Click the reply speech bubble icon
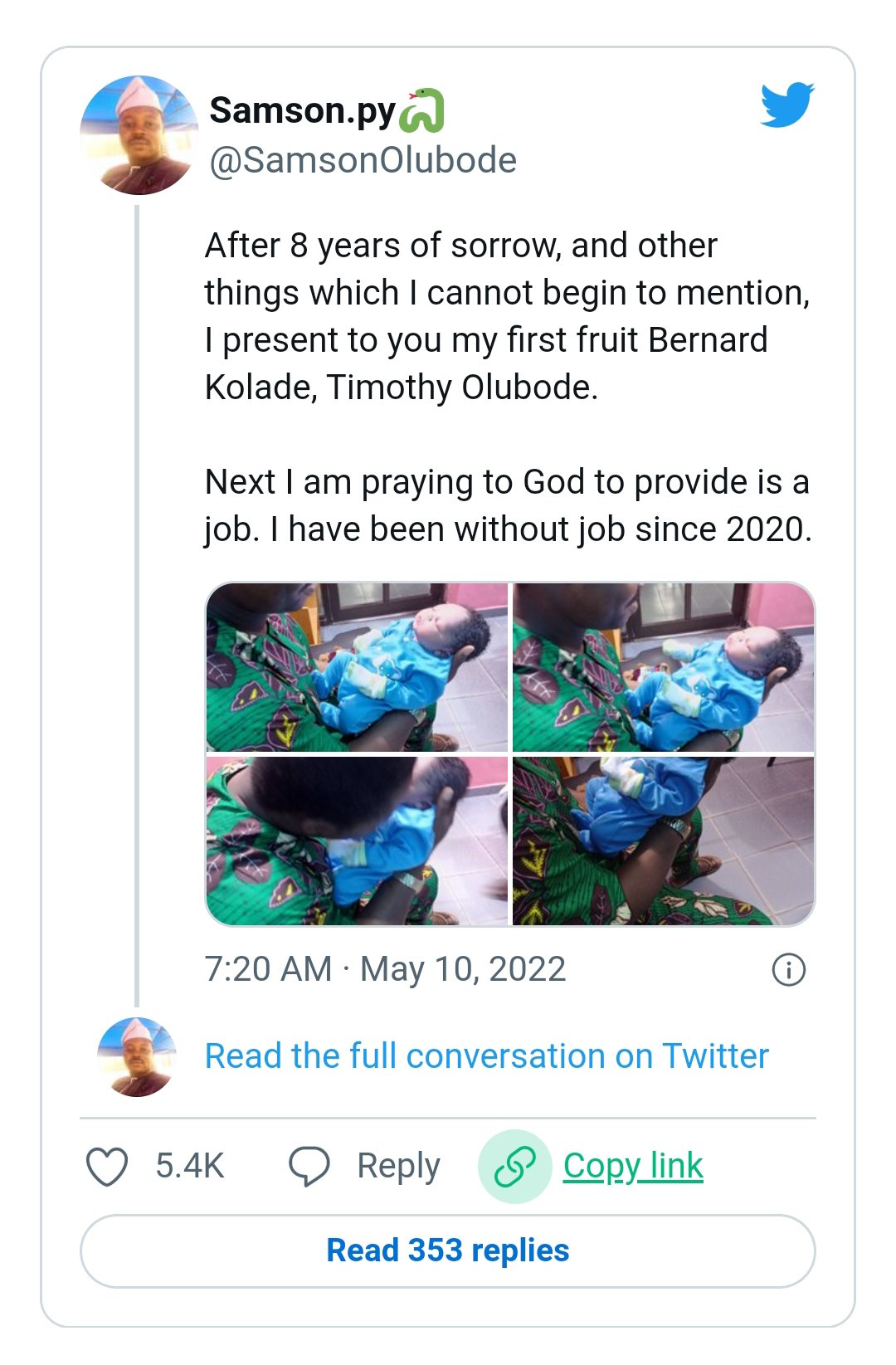Image resolution: width=896 pixels, height=1365 pixels. (309, 1166)
